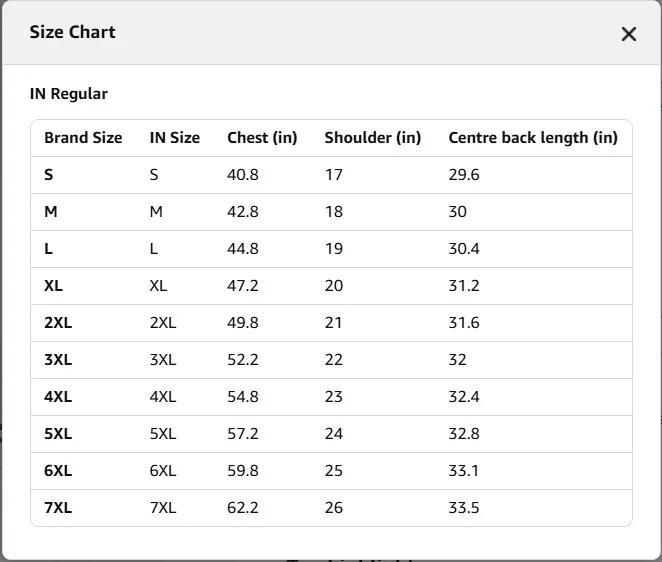662x562 pixels.
Task: Select chest value 49.8 for 2XL
Action: [x=243, y=323]
